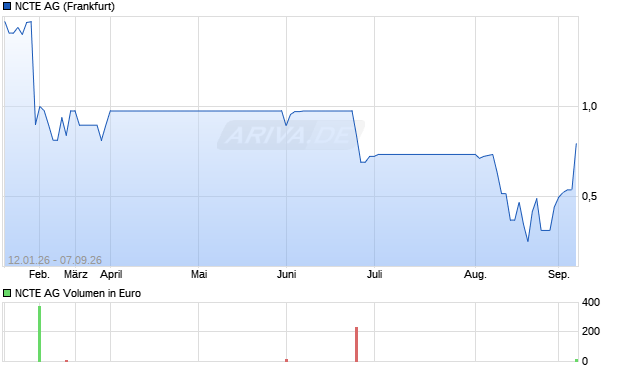The height and width of the screenshot is (371, 620).
Task: Click the small red volume bar before März
Action: 66,360
